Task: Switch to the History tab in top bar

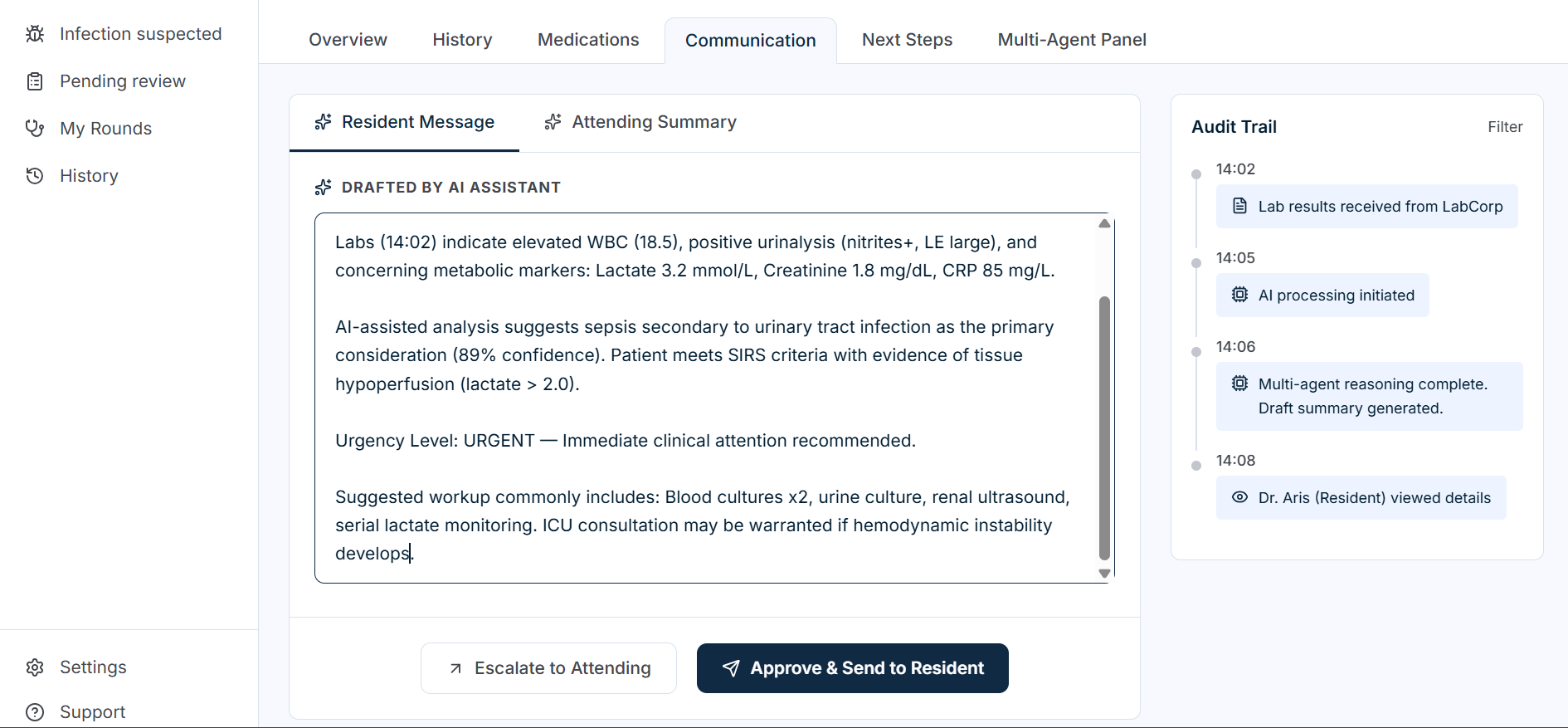Action: 462,40
